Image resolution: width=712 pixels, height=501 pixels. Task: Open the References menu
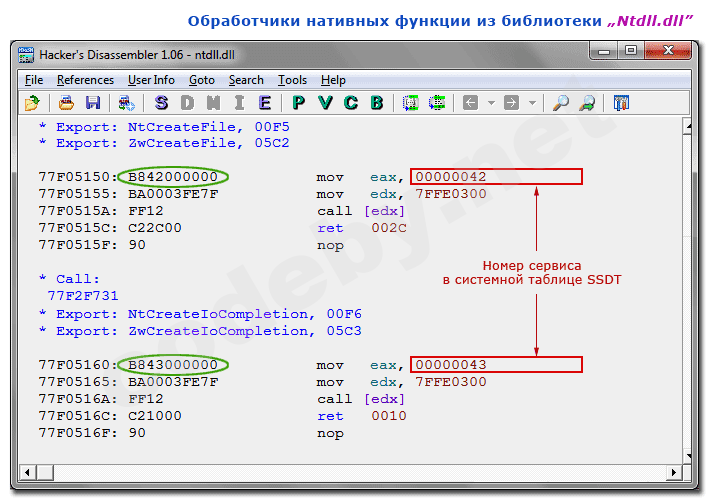point(85,80)
